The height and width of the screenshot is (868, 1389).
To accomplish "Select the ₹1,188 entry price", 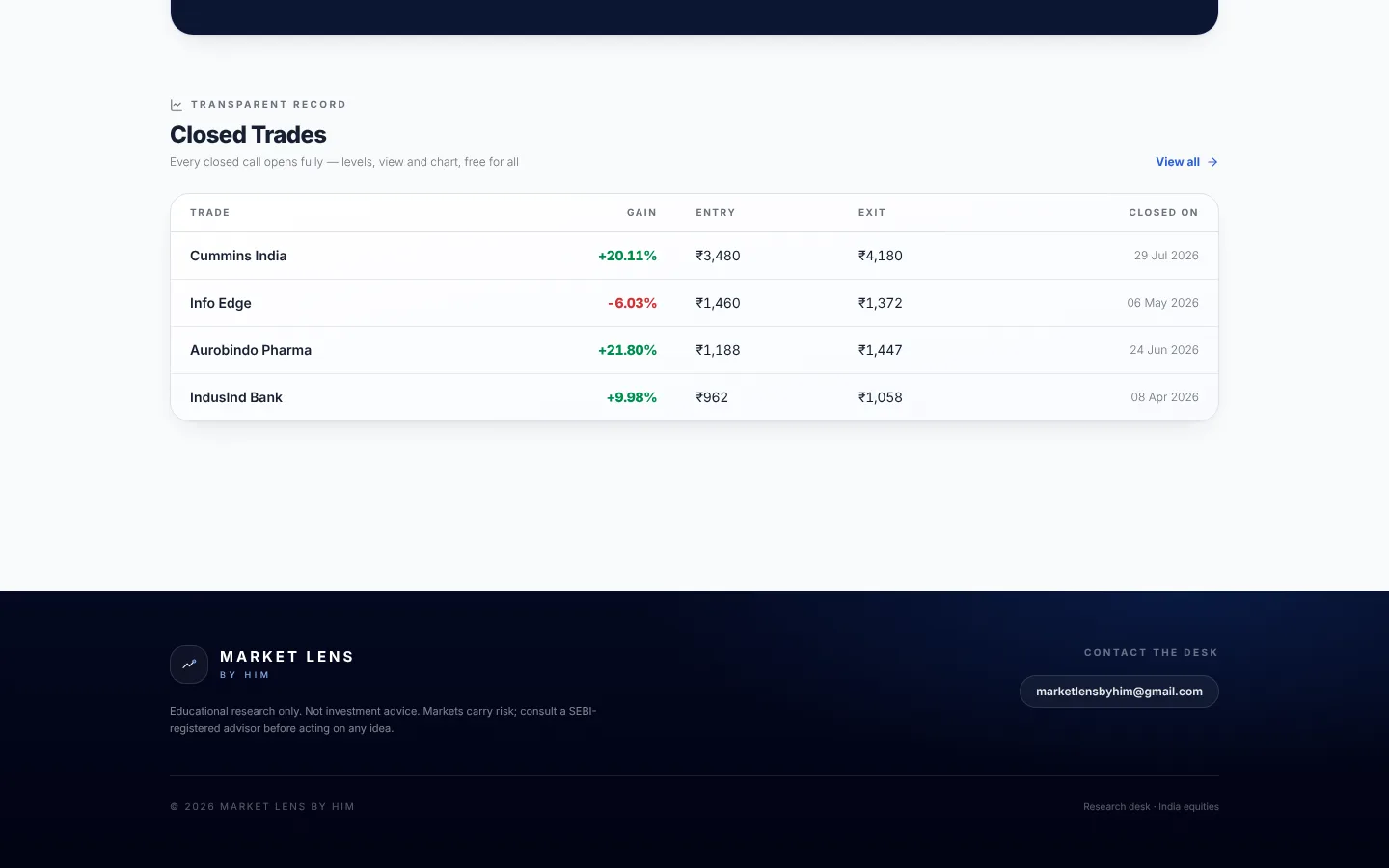I will pyautogui.click(x=718, y=350).
